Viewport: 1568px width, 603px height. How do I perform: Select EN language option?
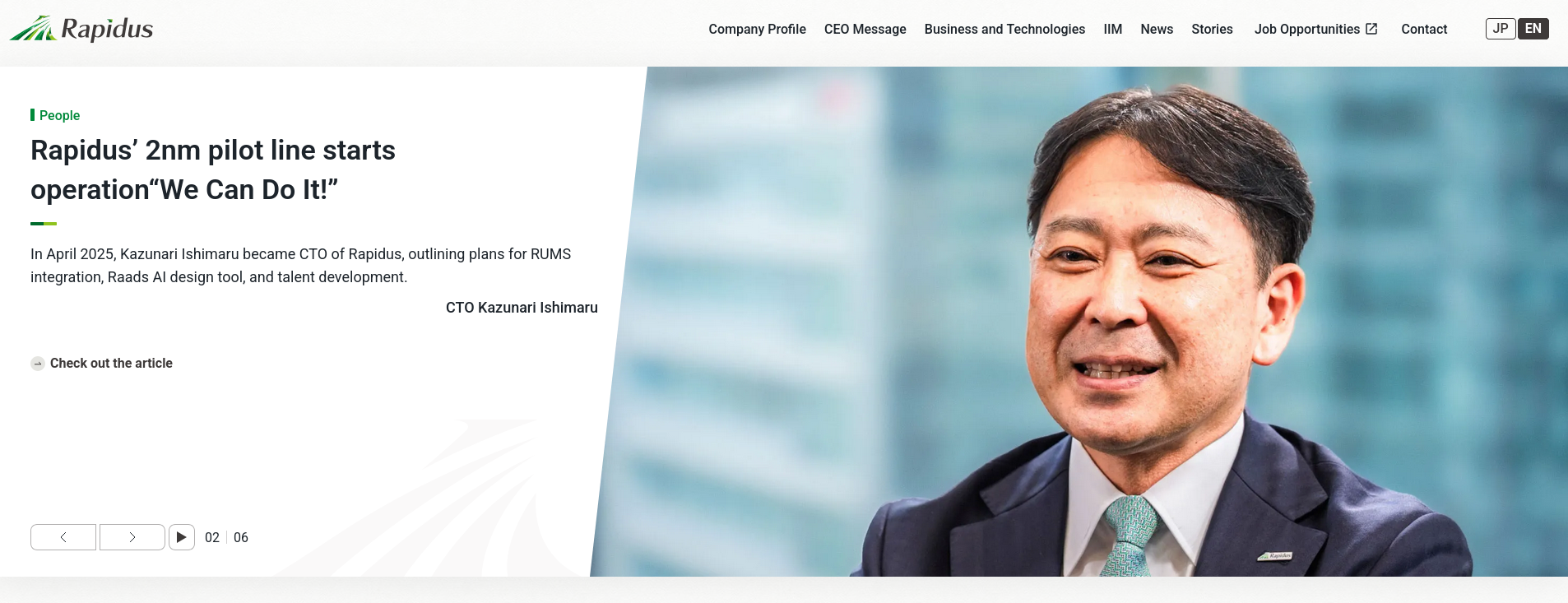tap(1533, 29)
